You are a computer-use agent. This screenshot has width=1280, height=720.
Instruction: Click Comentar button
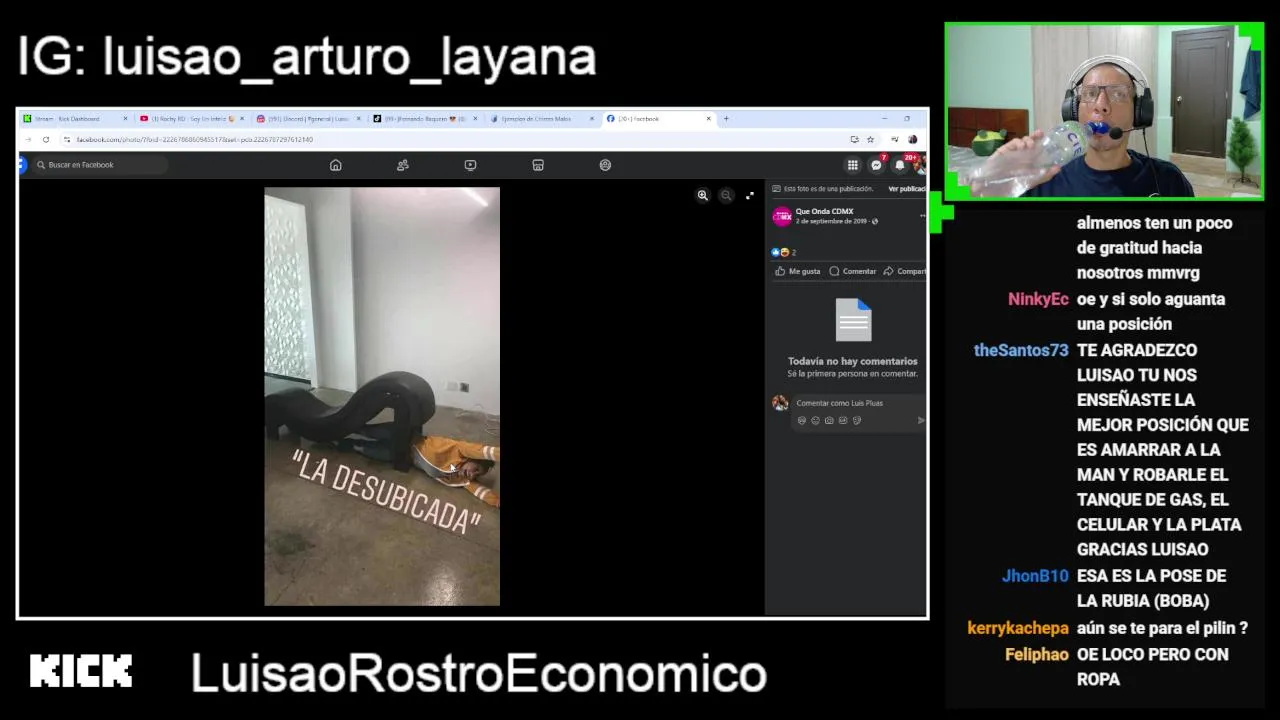click(853, 271)
